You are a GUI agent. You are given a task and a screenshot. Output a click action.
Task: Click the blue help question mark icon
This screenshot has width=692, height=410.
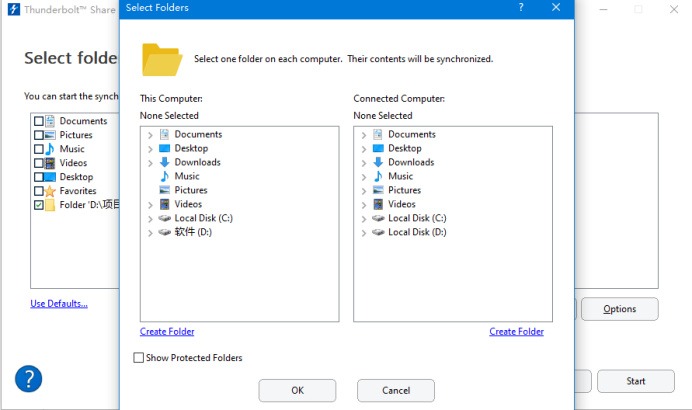point(28,379)
